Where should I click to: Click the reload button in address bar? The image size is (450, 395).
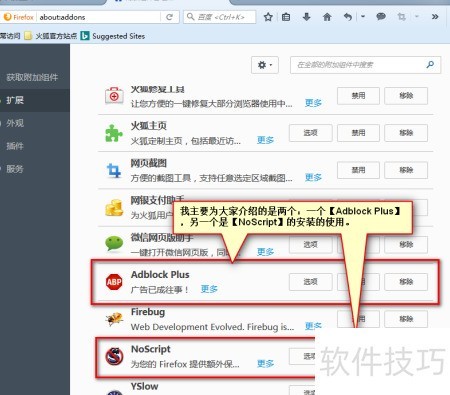pyautogui.click(x=169, y=17)
